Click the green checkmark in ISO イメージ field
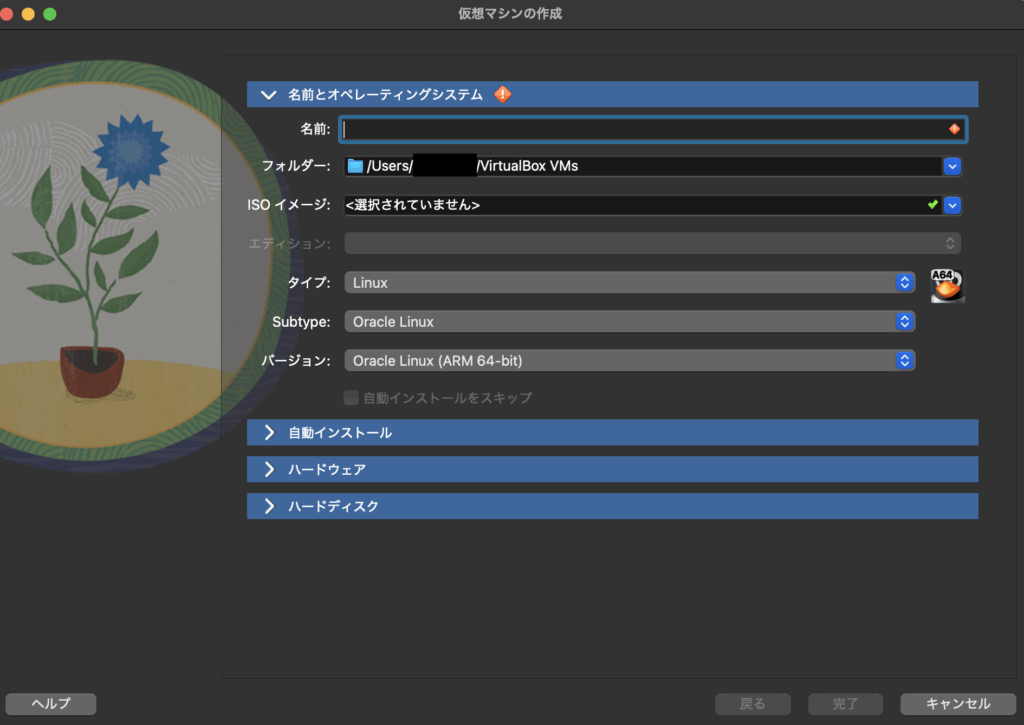The image size is (1024, 725). coord(932,204)
